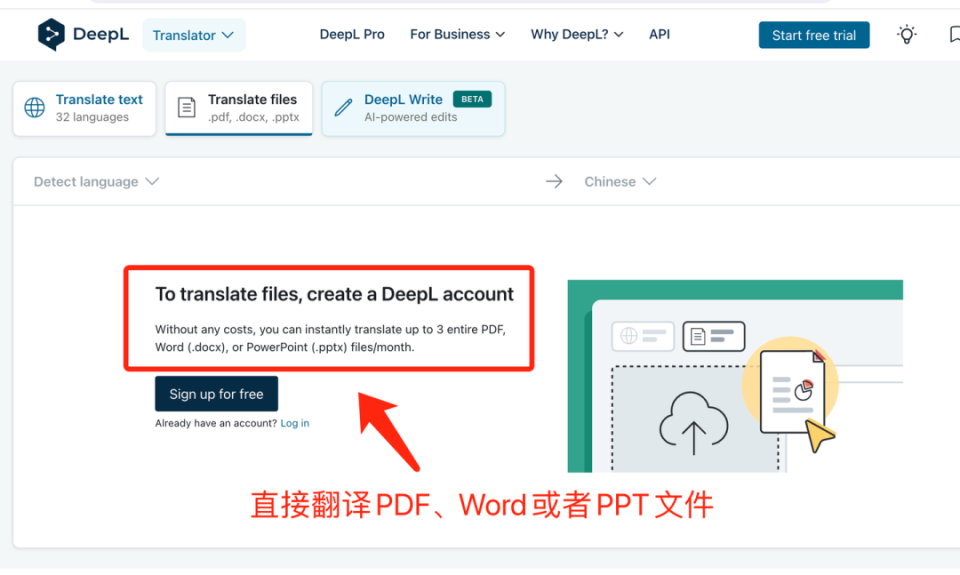Viewport: 960px width, 575px height.
Task: Open the DeepL Pro menu item
Action: [x=352, y=34]
